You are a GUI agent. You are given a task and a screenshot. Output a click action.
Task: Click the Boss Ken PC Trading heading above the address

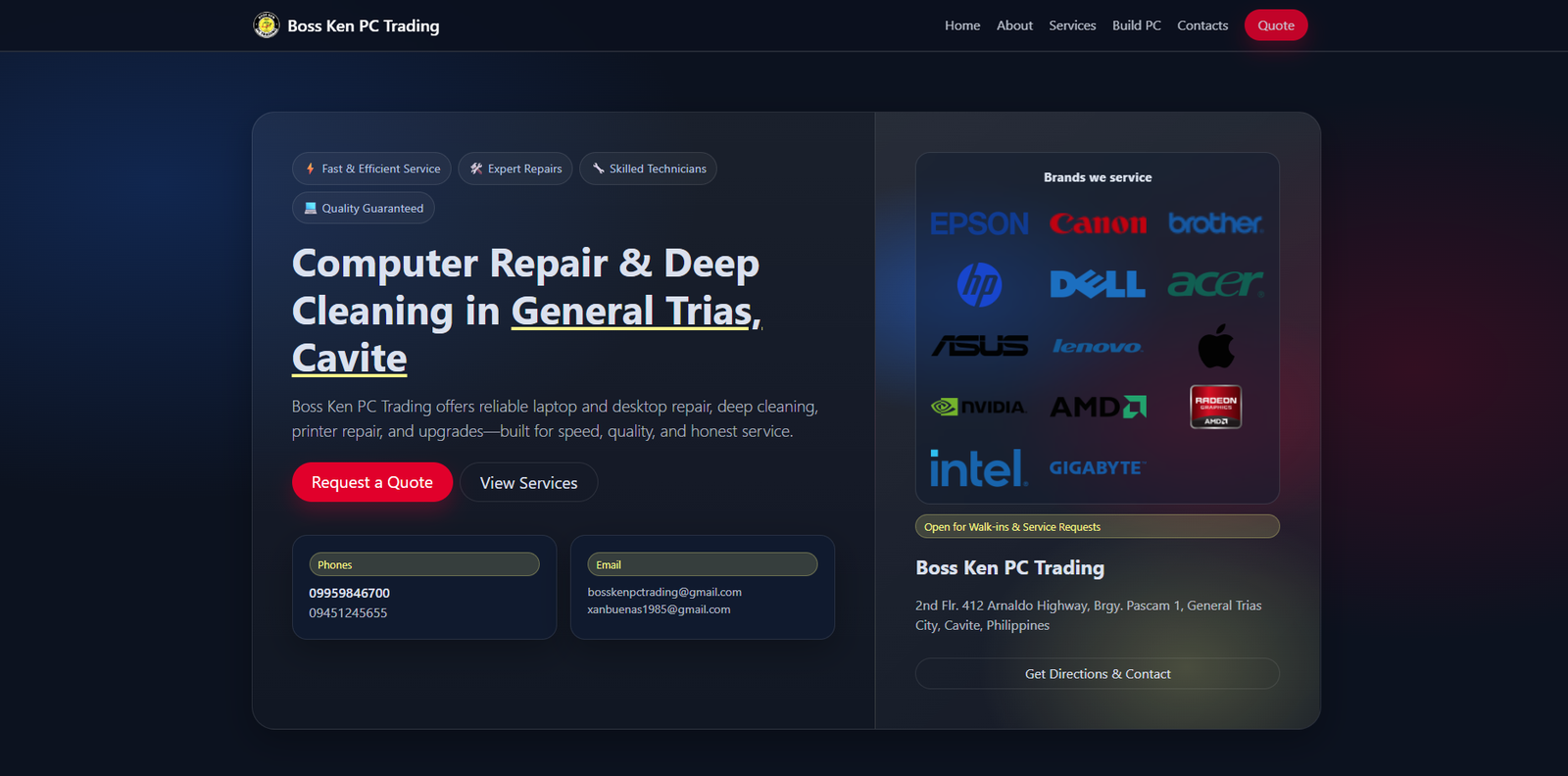1009,567
